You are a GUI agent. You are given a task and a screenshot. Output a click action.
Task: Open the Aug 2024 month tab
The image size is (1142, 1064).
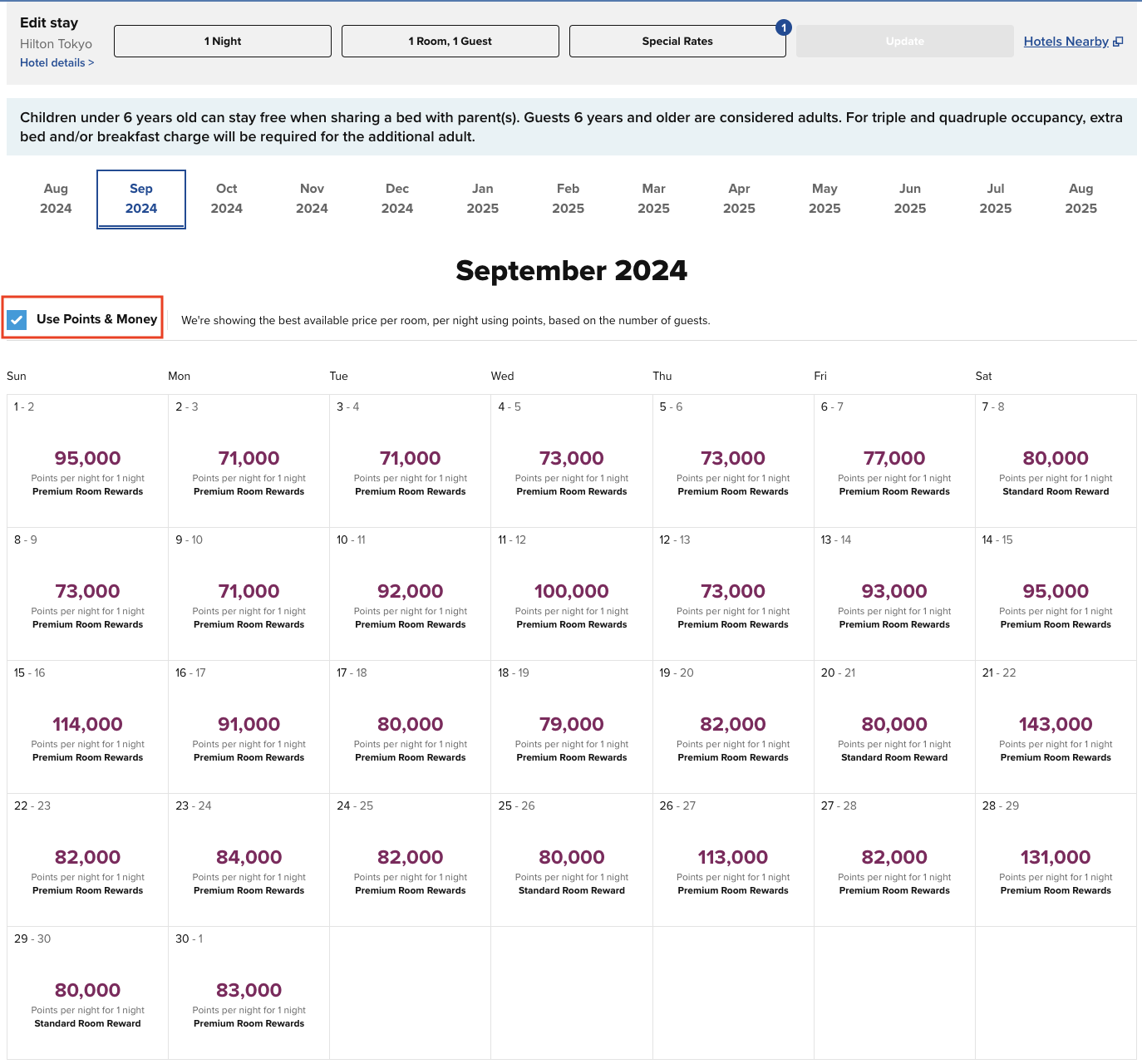click(56, 199)
